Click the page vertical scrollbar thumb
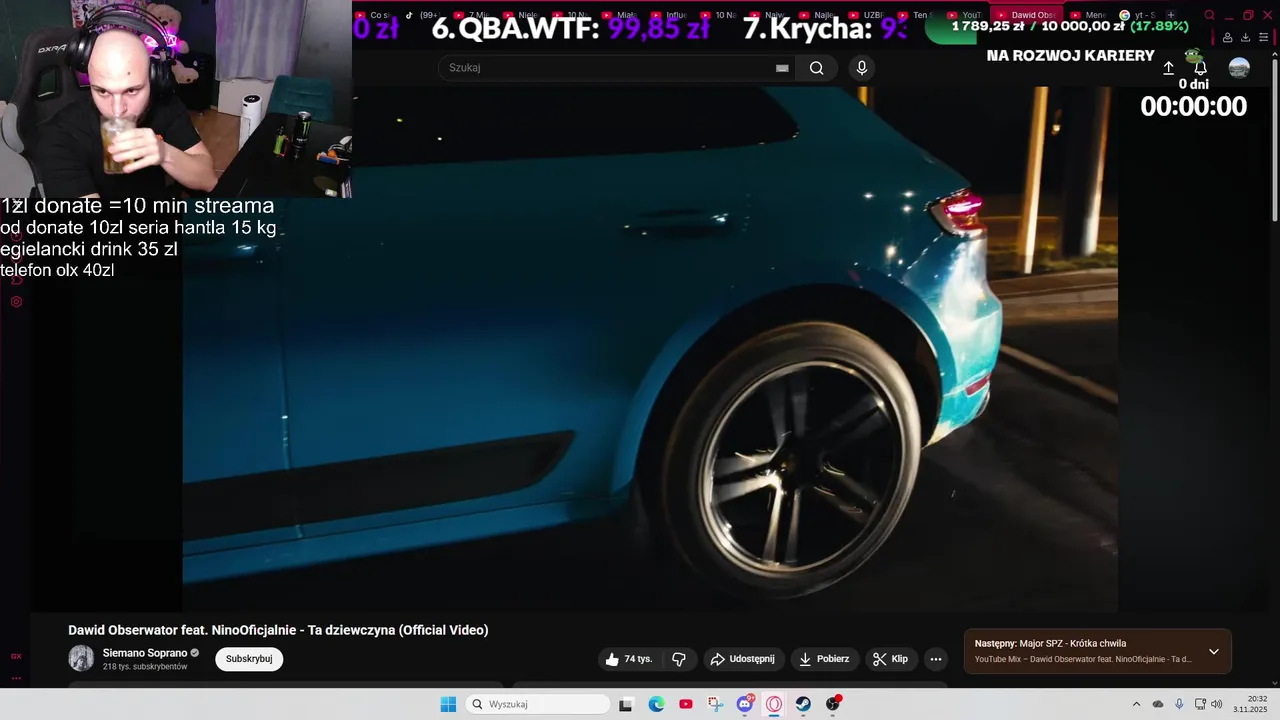Screen dimensions: 1280x720 pyautogui.click(x=1274, y=138)
